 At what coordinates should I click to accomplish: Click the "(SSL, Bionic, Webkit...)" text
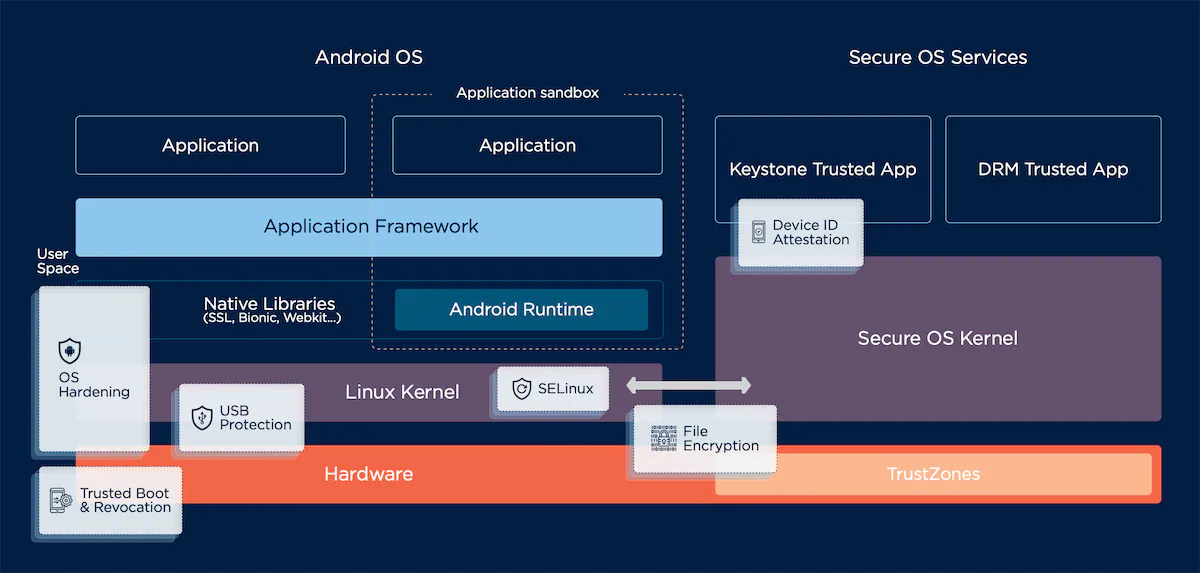[x=272, y=318]
